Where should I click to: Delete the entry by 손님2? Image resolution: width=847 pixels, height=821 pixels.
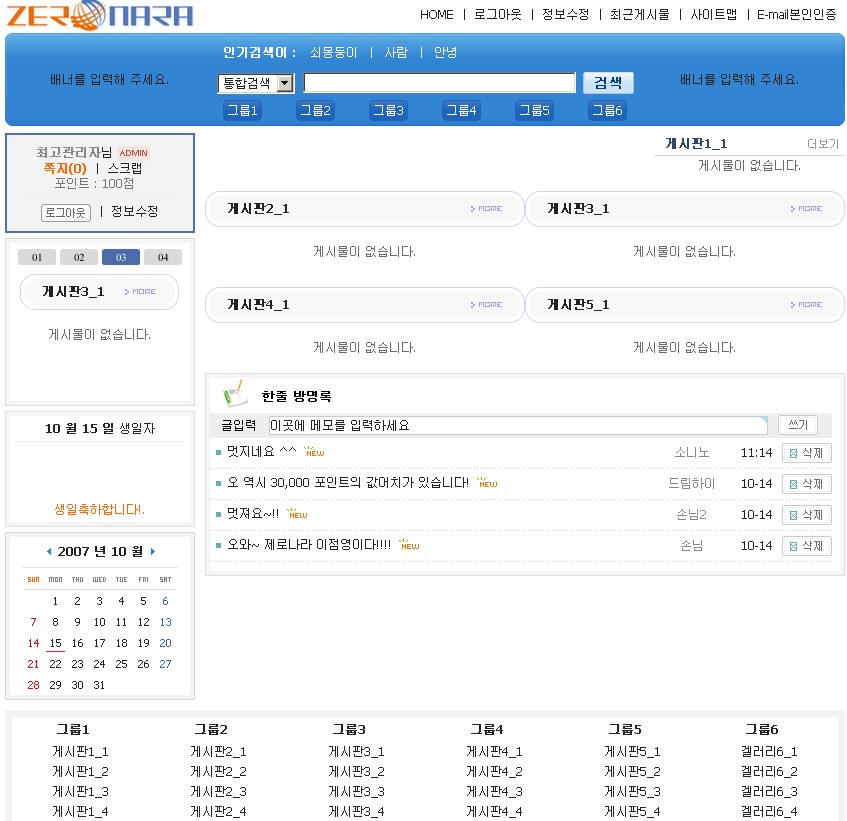(806, 515)
